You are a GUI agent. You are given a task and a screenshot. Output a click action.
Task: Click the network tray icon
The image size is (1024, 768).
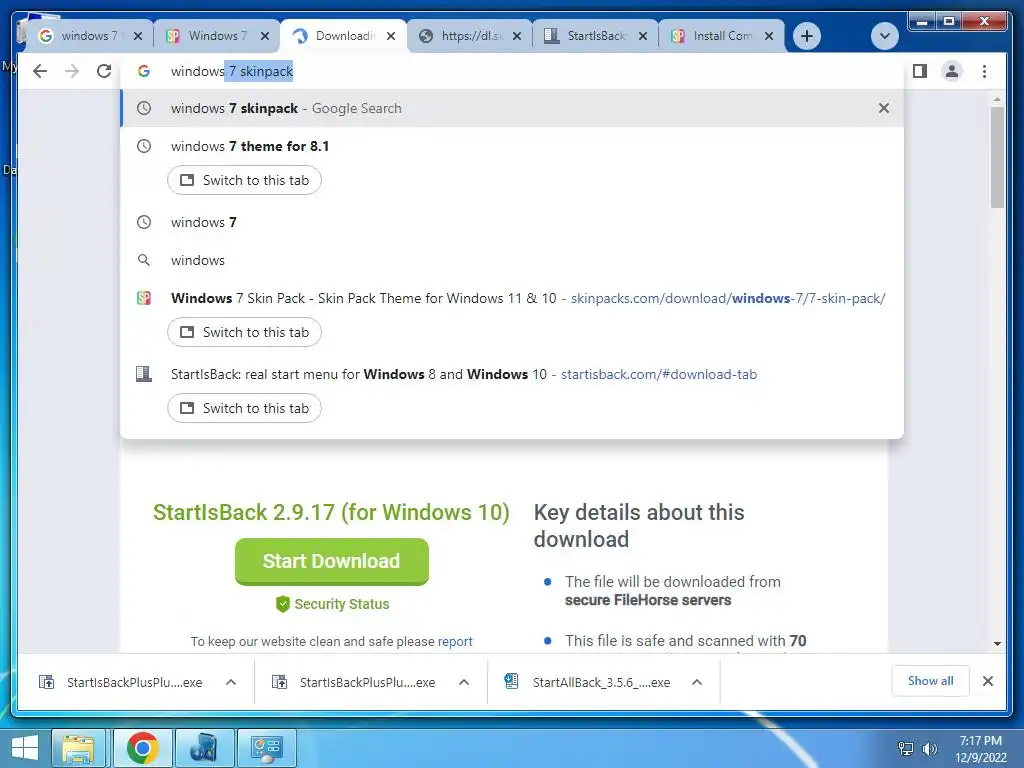(906, 749)
